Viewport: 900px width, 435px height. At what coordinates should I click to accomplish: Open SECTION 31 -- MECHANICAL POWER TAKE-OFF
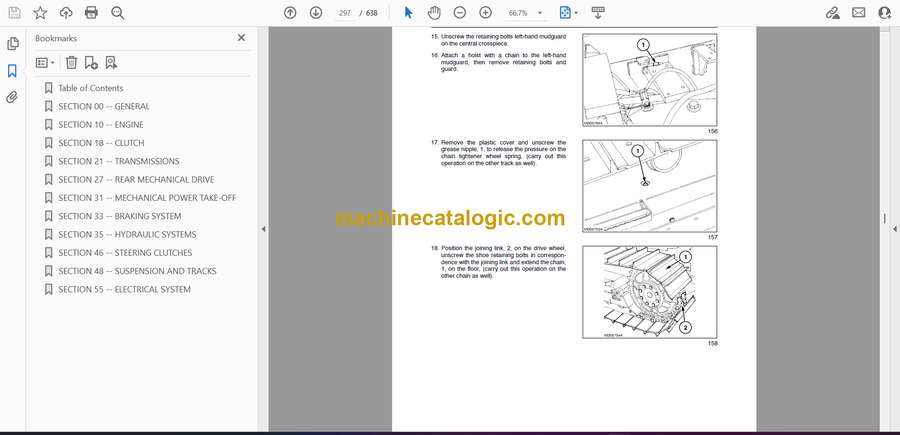(x=147, y=198)
